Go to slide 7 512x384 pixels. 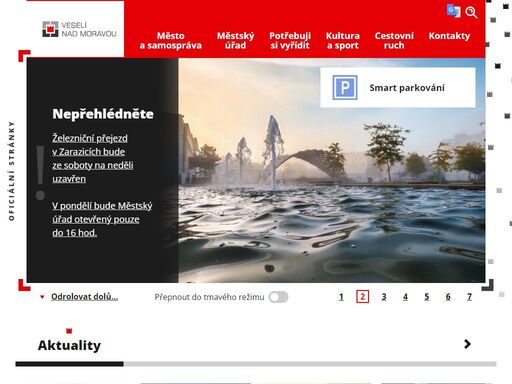(469, 297)
